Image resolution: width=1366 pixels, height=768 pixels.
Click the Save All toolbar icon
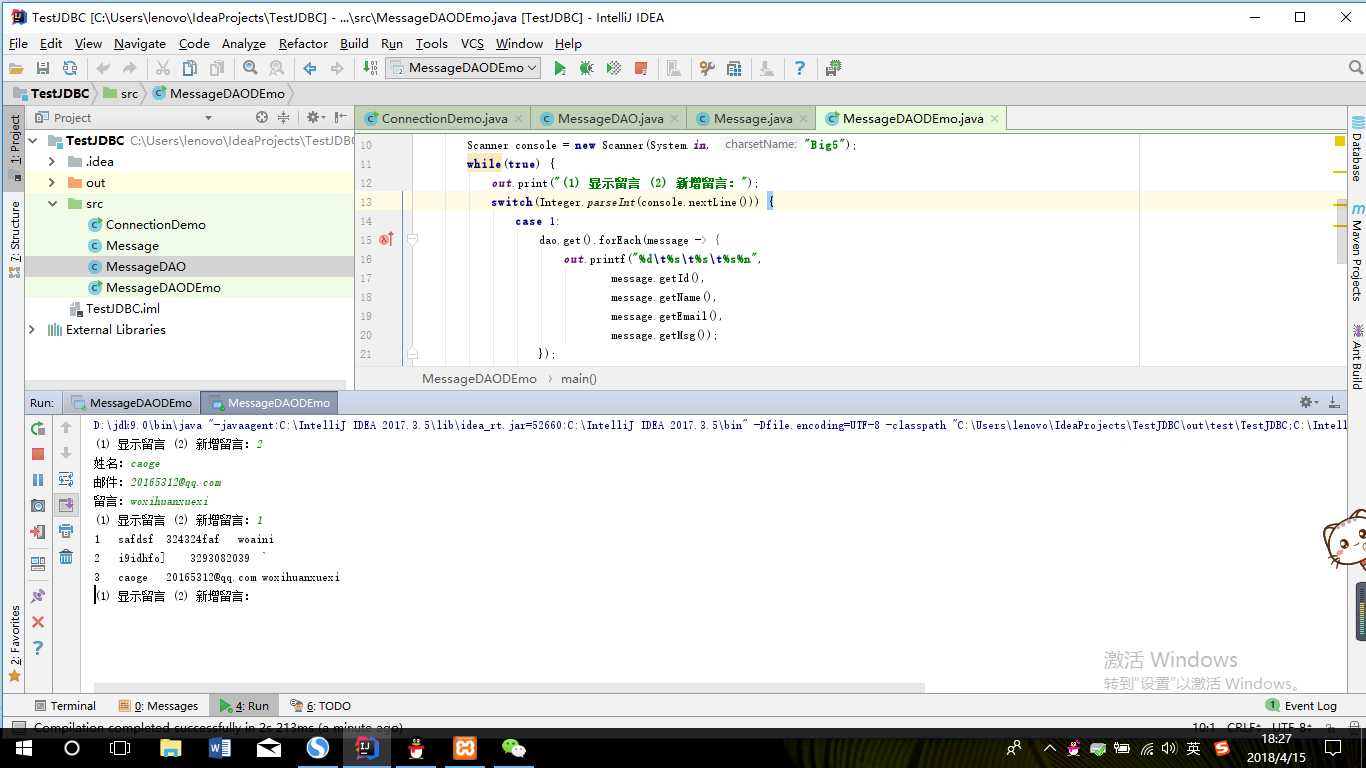pyautogui.click(x=43, y=68)
